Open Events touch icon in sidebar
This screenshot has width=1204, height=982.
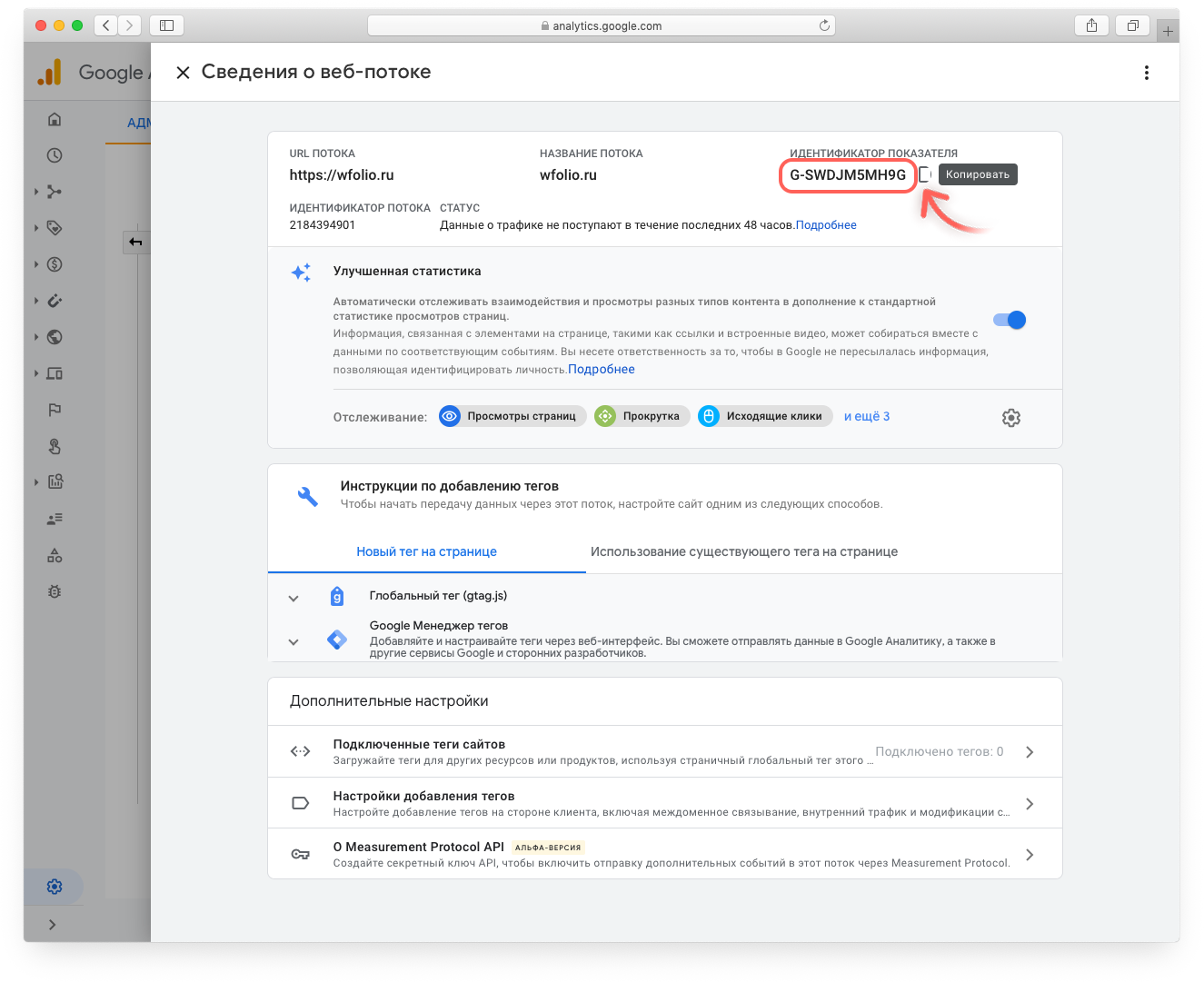click(55, 446)
